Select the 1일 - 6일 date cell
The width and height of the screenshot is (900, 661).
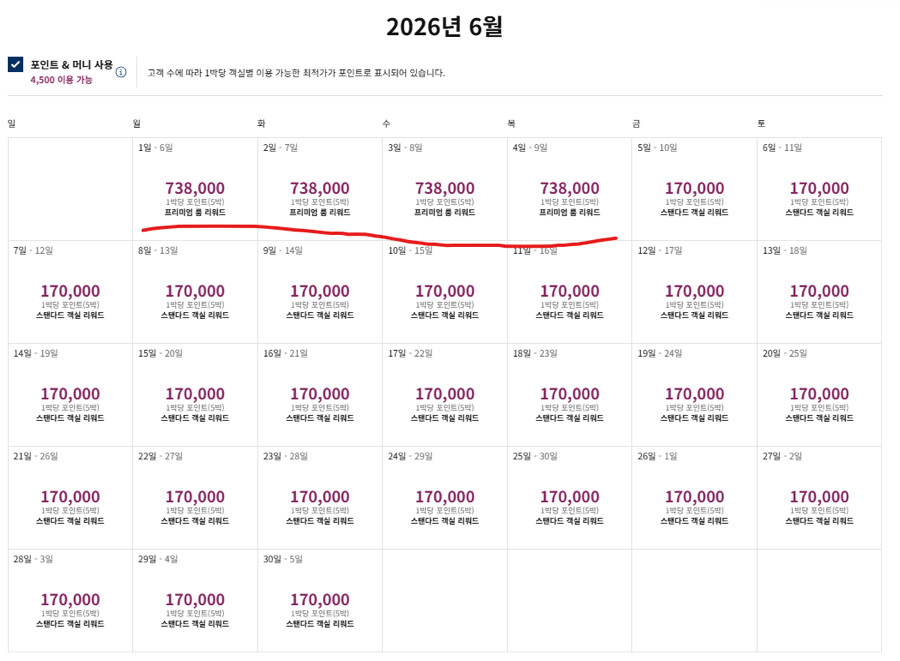point(195,189)
